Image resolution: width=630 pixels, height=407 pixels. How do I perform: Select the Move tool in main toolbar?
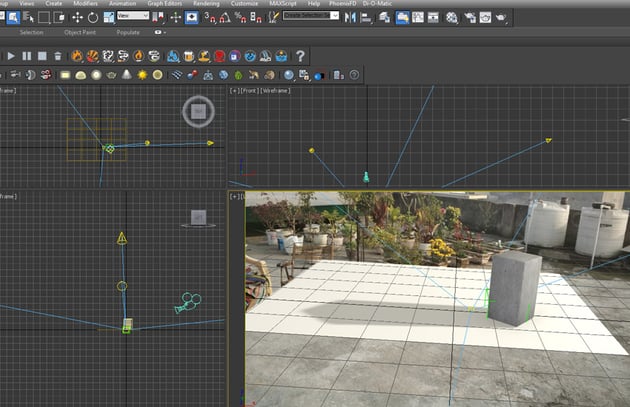click(x=77, y=17)
